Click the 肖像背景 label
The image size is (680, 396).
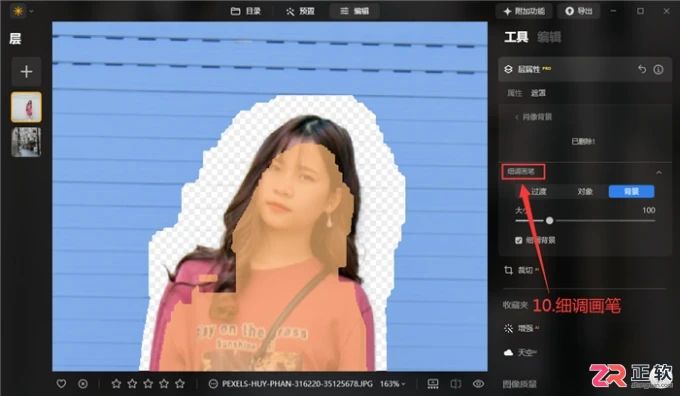(537, 117)
